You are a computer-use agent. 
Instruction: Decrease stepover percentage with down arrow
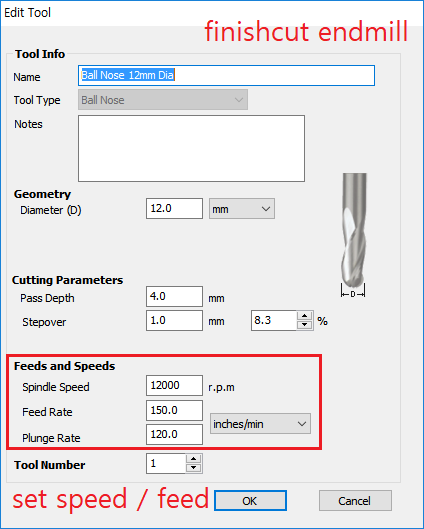(x=305, y=325)
